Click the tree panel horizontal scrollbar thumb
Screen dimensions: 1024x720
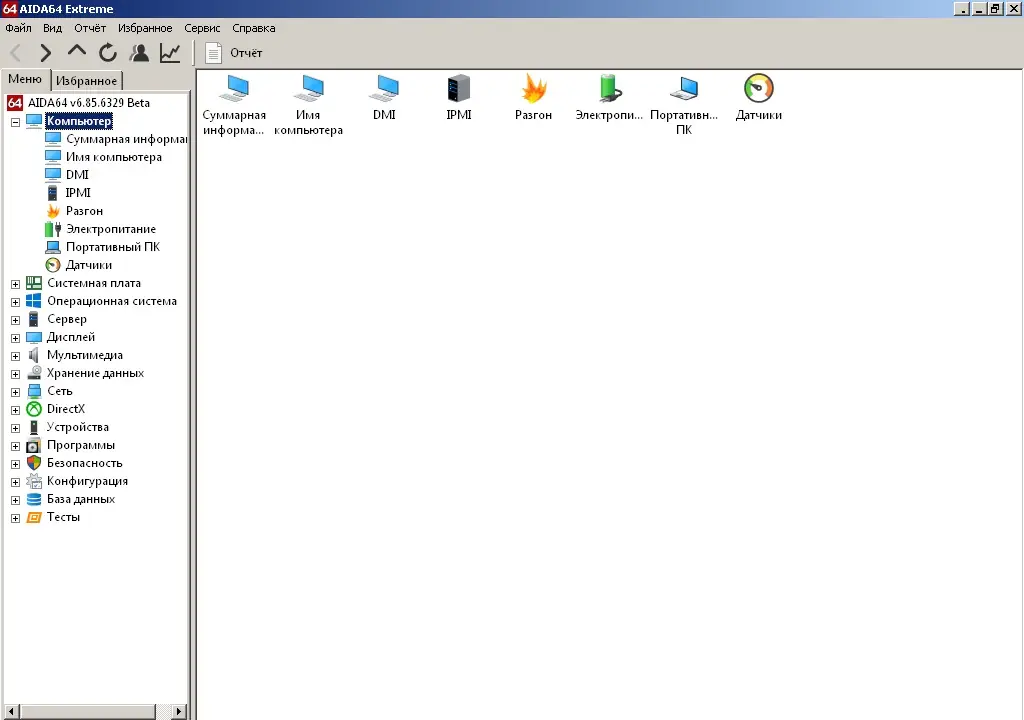tap(88, 712)
